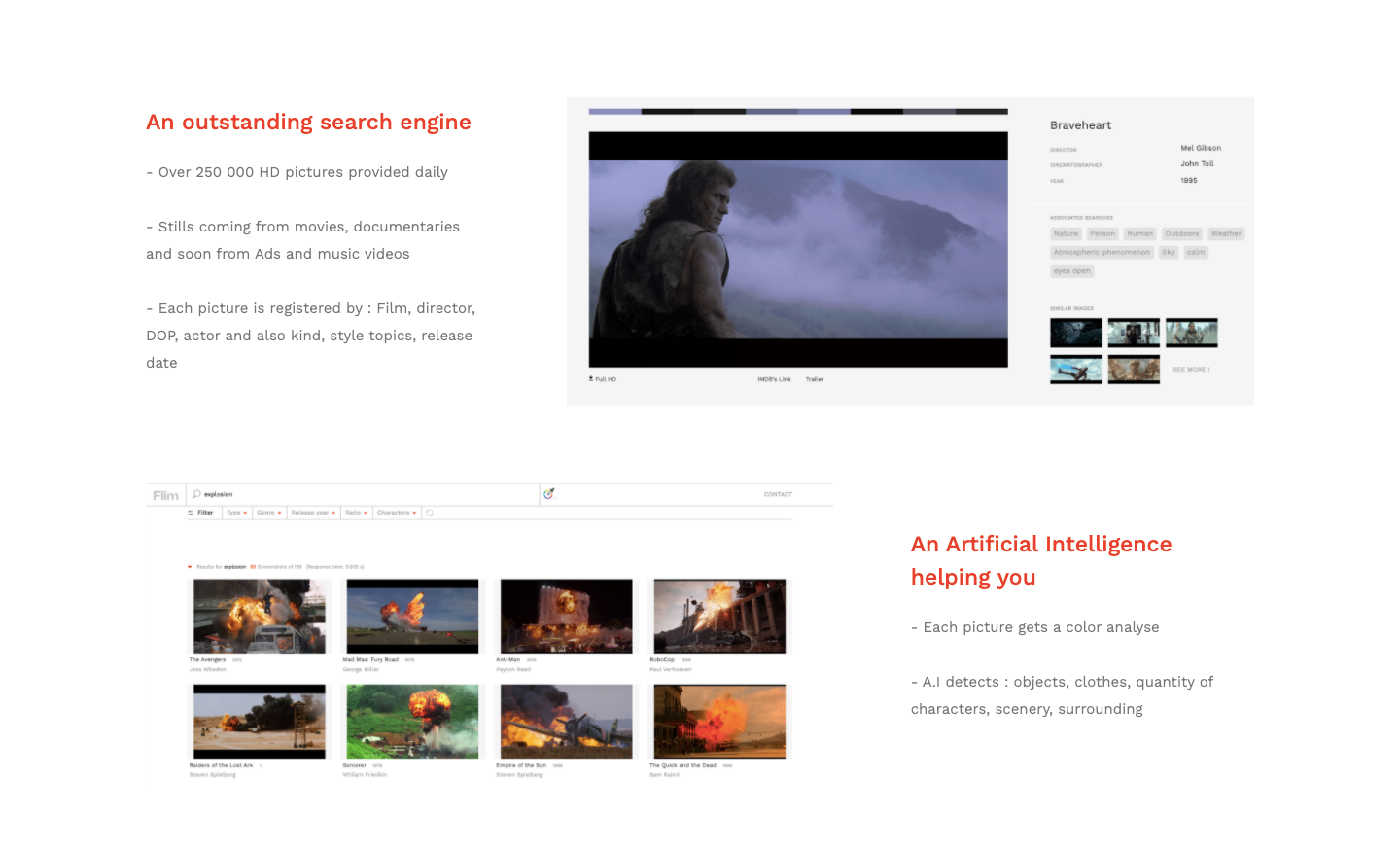
Task: Toggle the Nature associated search tag
Action: [x=1066, y=233]
